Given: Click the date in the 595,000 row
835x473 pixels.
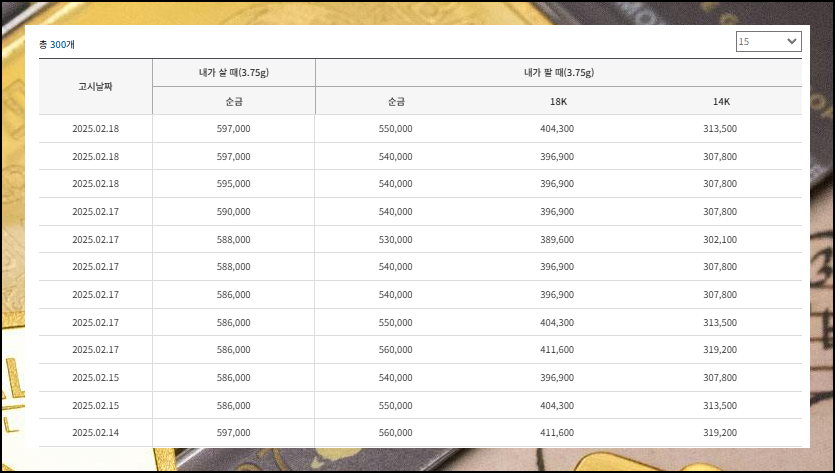Looking at the screenshot, I should pyautogui.click(x=95, y=184).
